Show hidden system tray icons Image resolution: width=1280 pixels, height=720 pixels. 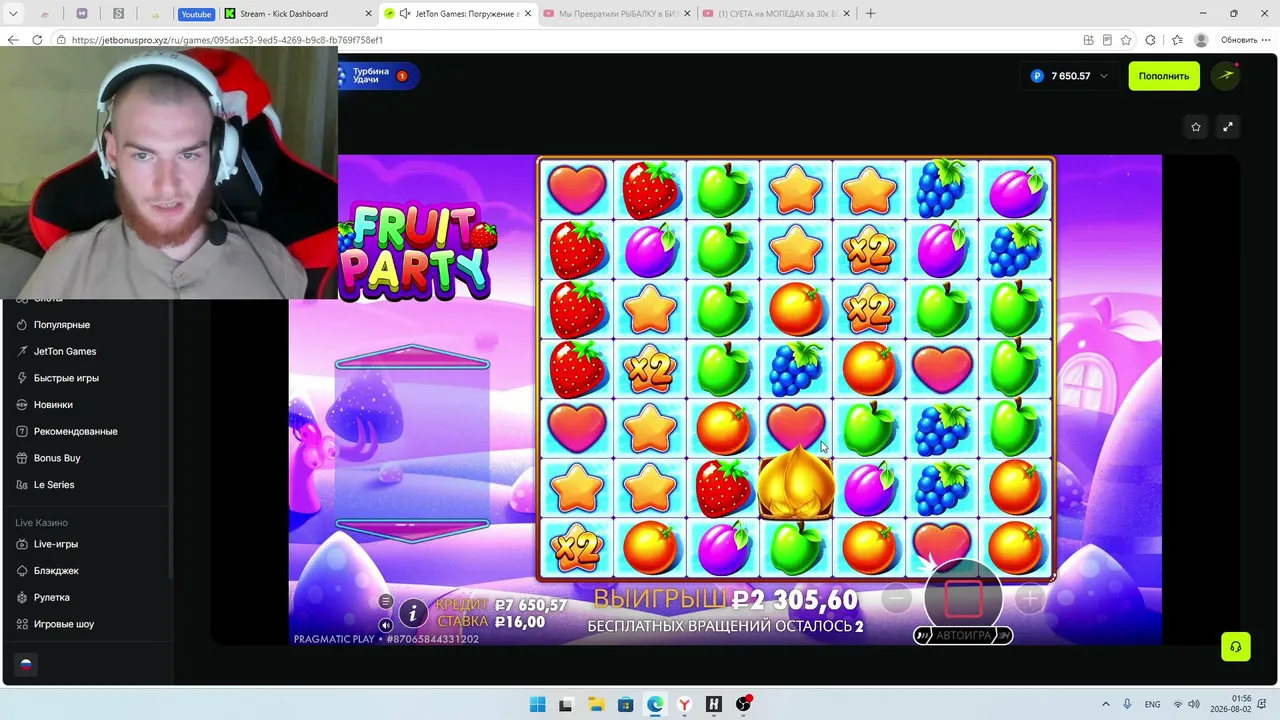click(1105, 704)
